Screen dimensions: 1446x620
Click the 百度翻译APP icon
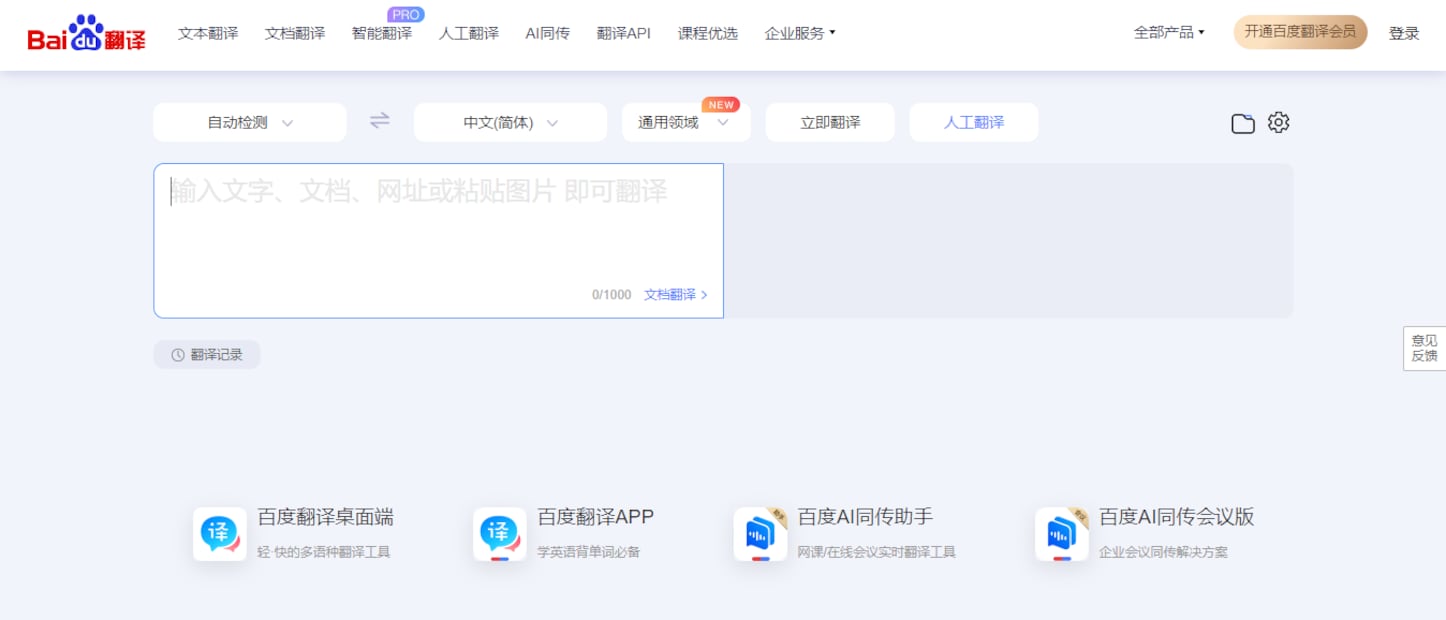click(500, 534)
